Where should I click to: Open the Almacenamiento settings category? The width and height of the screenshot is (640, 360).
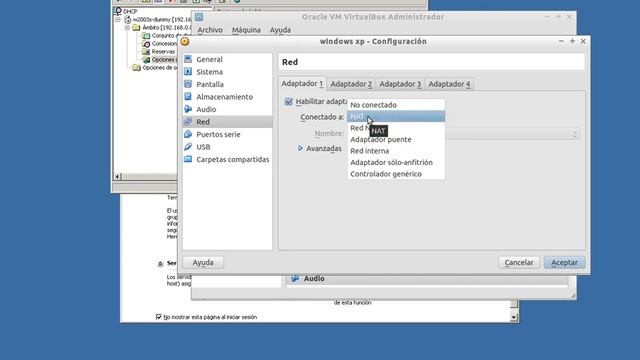(x=227, y=97)
